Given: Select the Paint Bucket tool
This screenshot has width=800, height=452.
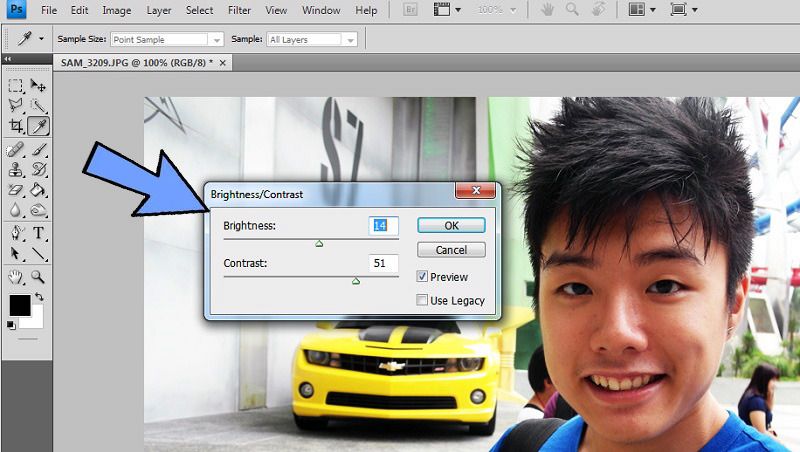Looking at the screenshot, I should (38, 190).
